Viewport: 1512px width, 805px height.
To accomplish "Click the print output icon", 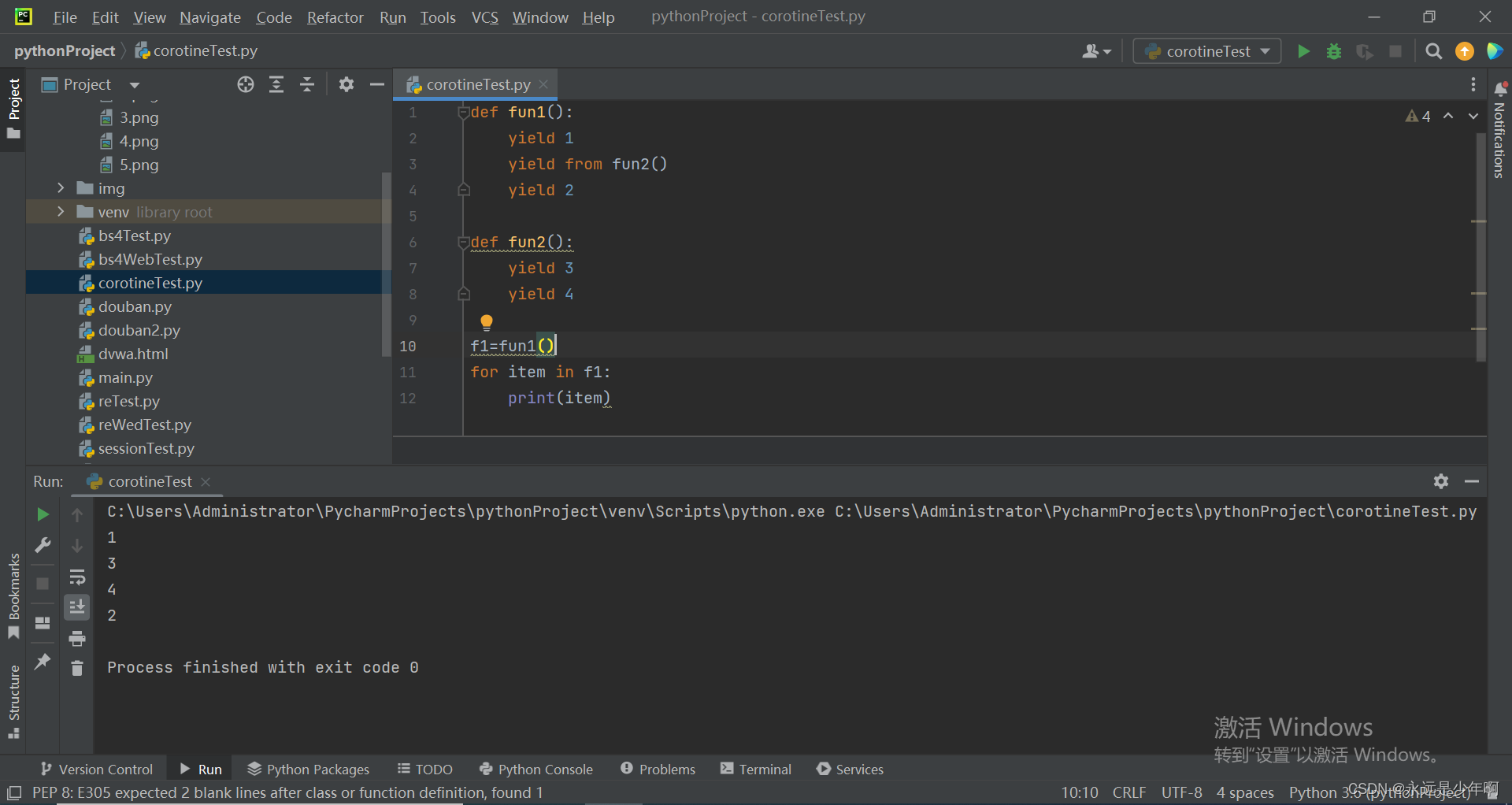I will coord(77,638).
